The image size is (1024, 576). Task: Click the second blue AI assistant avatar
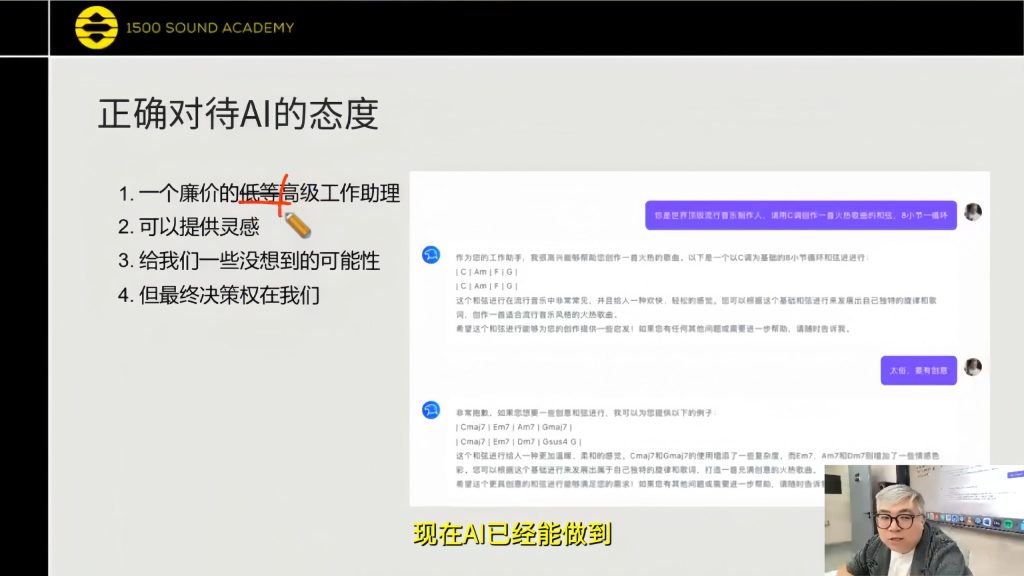(x=431, y=409)
